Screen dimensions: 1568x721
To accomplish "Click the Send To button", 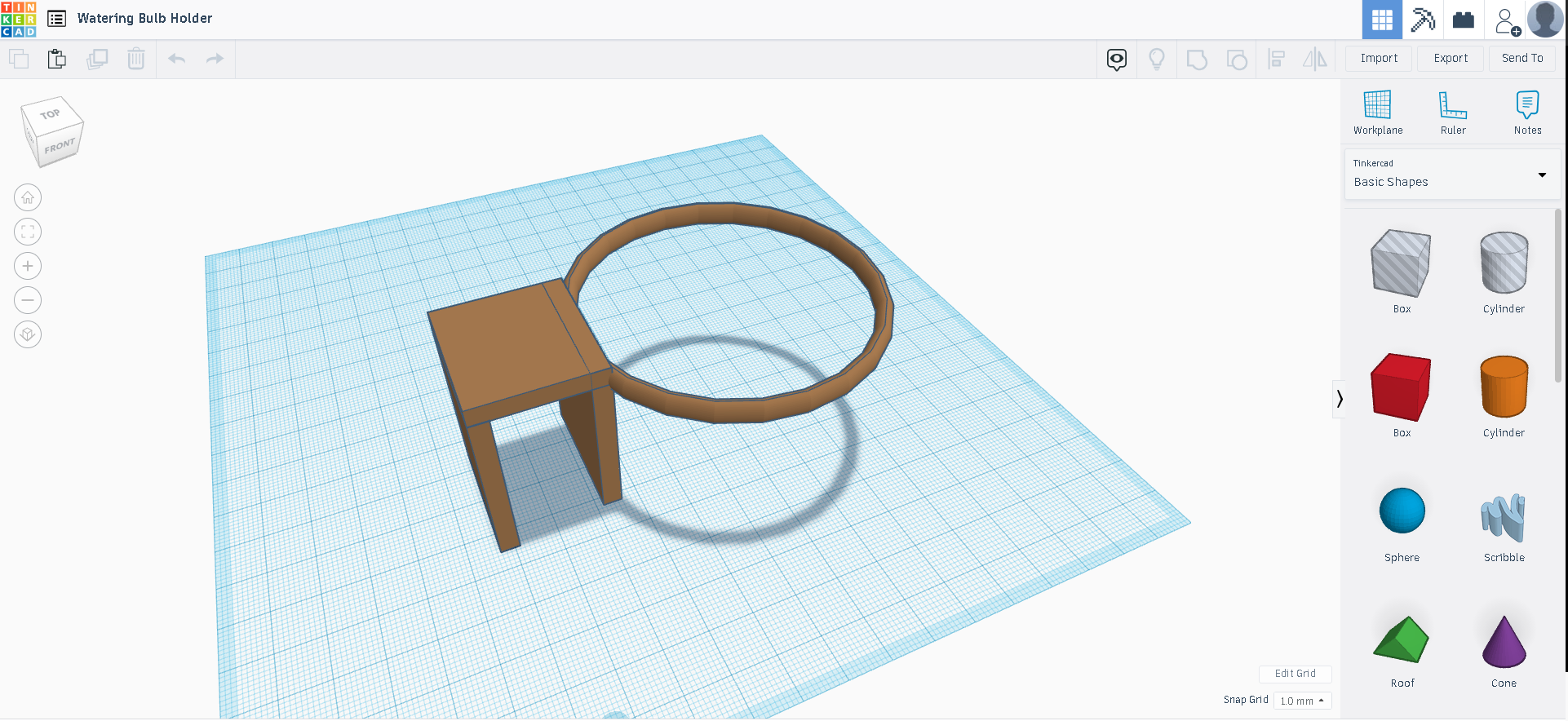I will [1522, 58].
